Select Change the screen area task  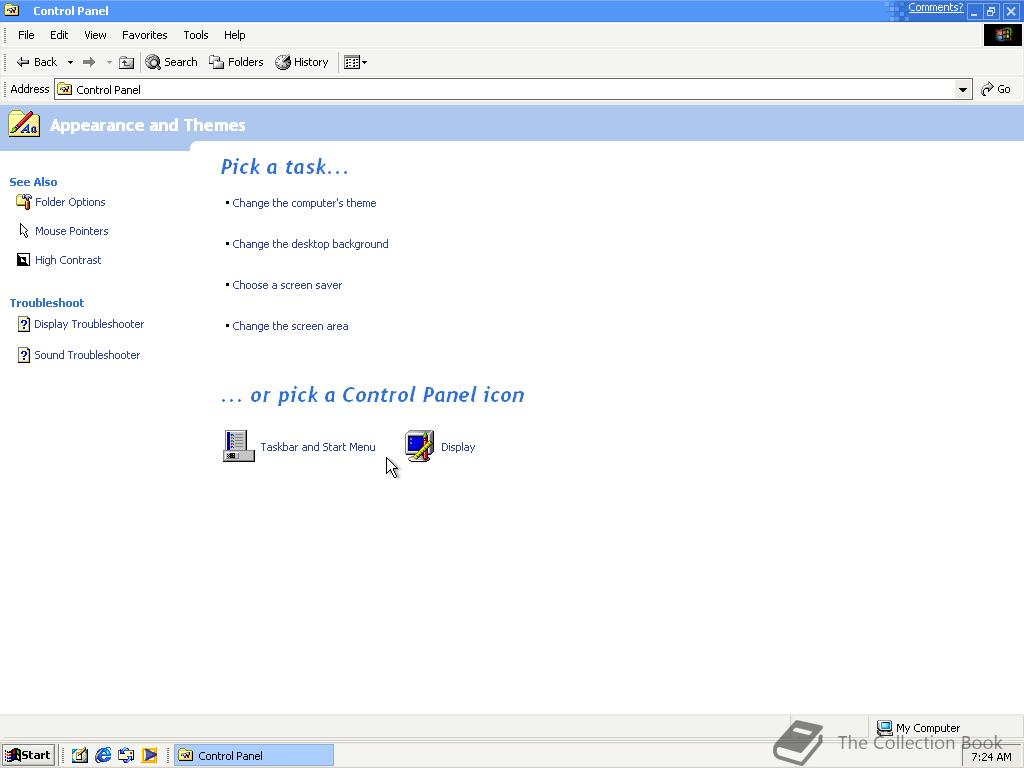click(x=290, y=326)
